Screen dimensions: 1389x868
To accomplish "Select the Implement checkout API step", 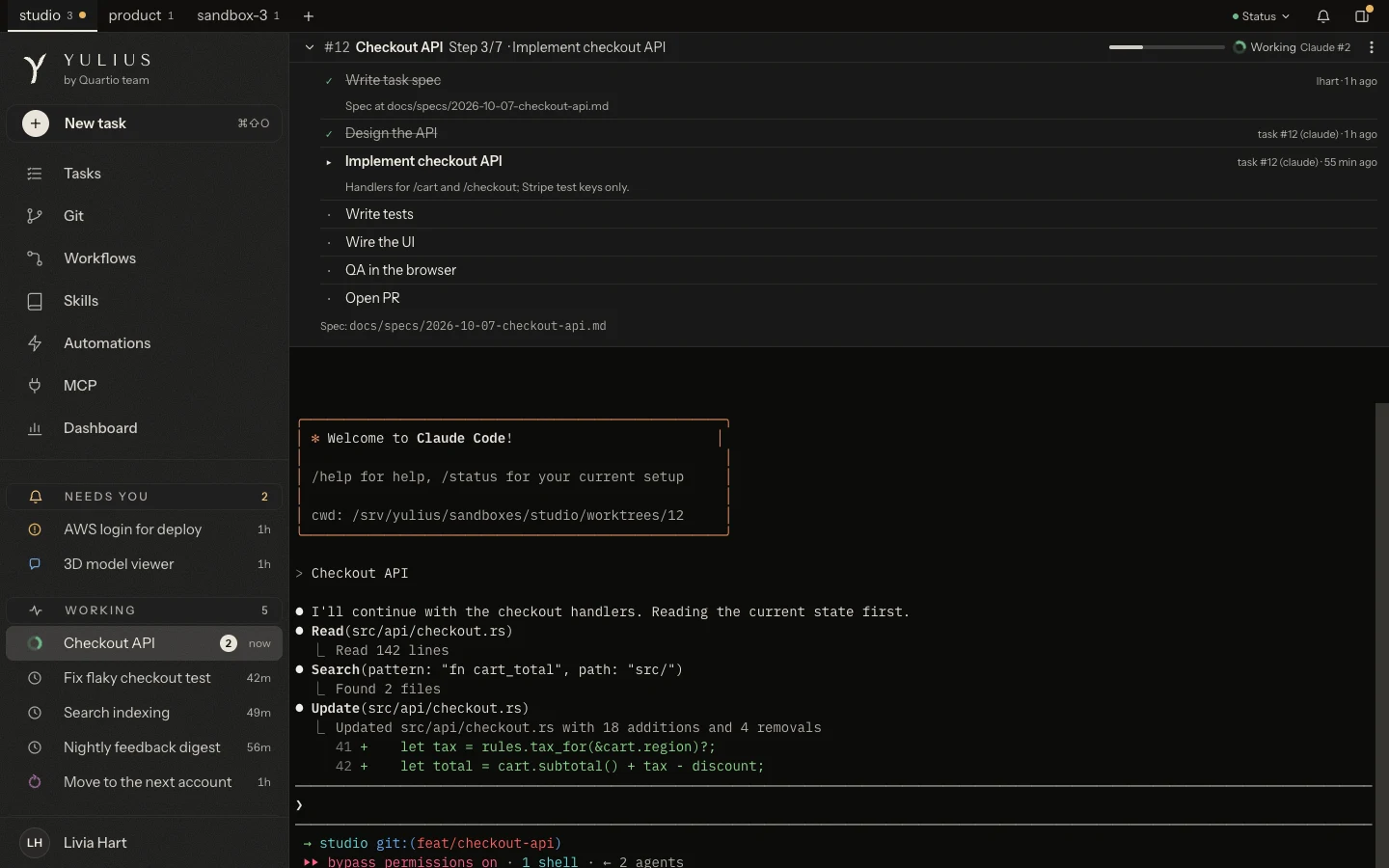I will pos(849,173).
